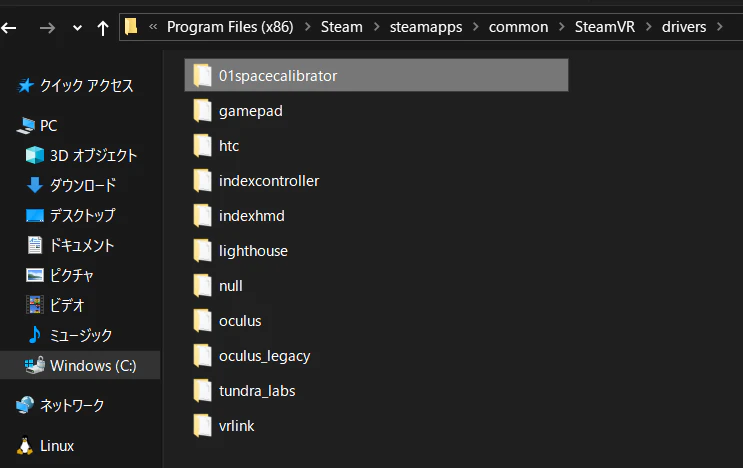Viewport: 743px width, 468px height.
Task: Select the null folder name
Action: pos(231,286)
